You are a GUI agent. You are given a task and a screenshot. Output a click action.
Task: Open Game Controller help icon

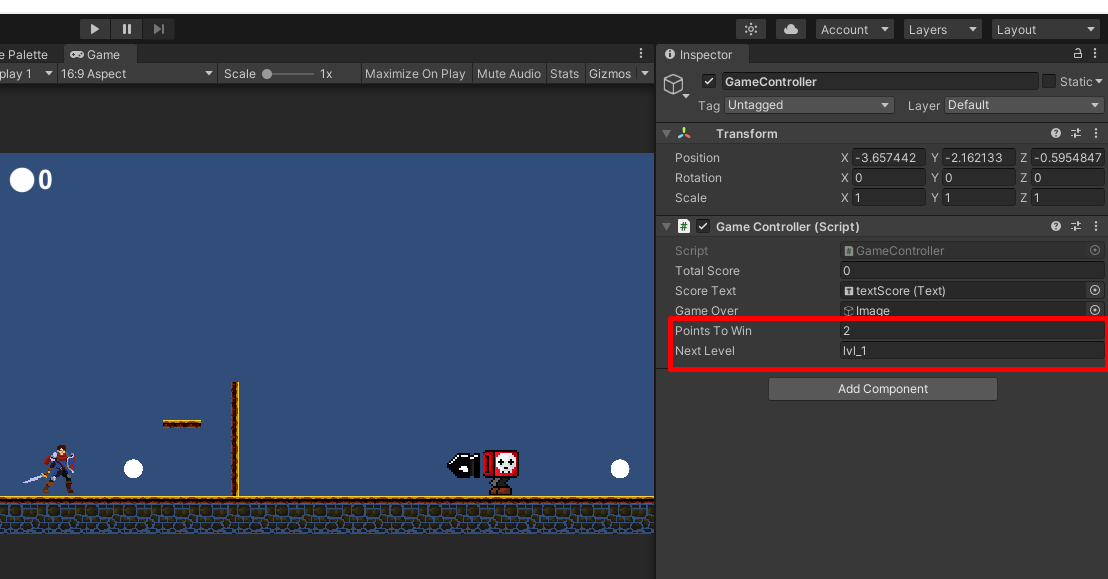[1056, 226]
